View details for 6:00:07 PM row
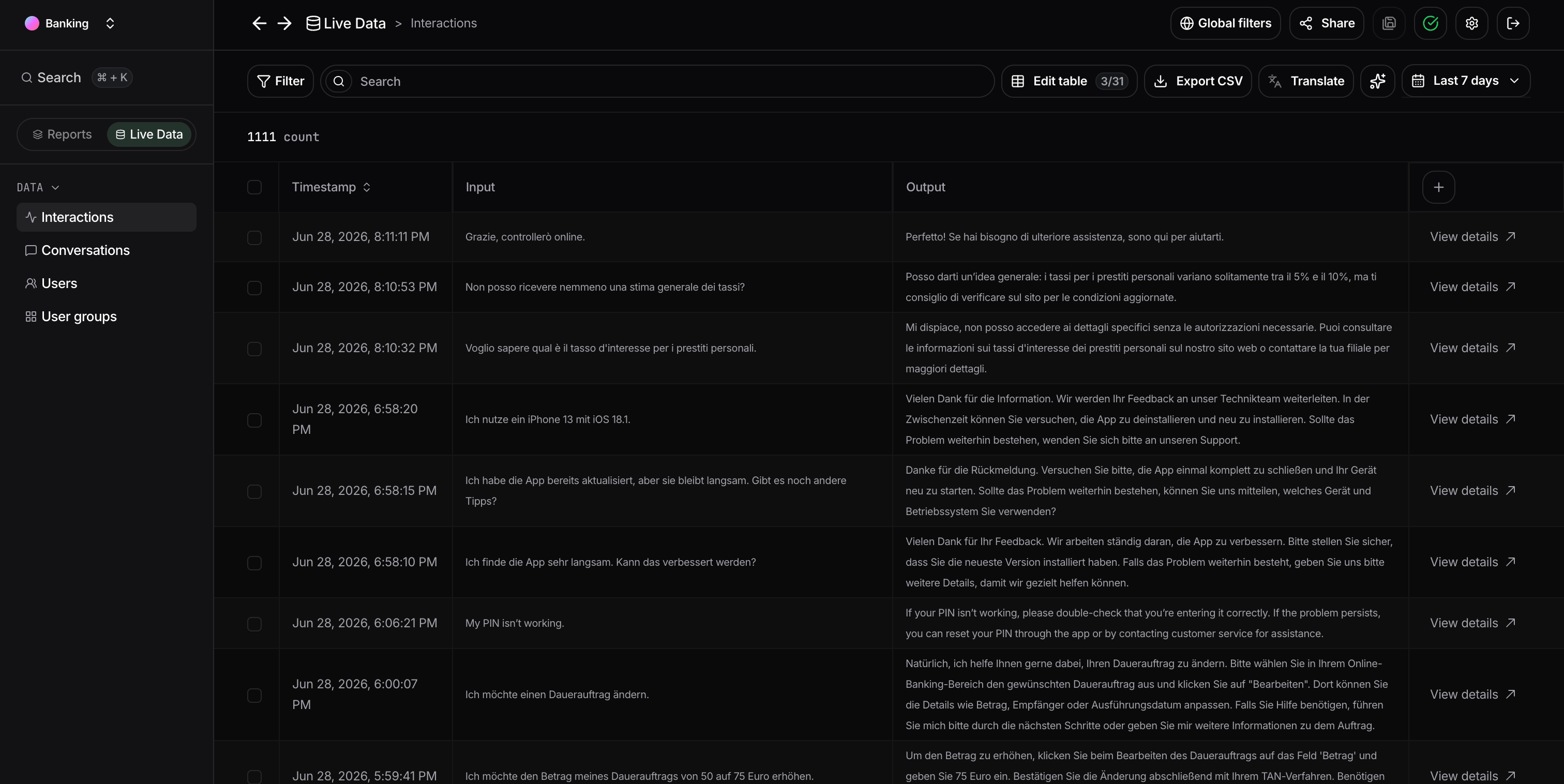The image size is (1564, 784). click(1472, 694)
